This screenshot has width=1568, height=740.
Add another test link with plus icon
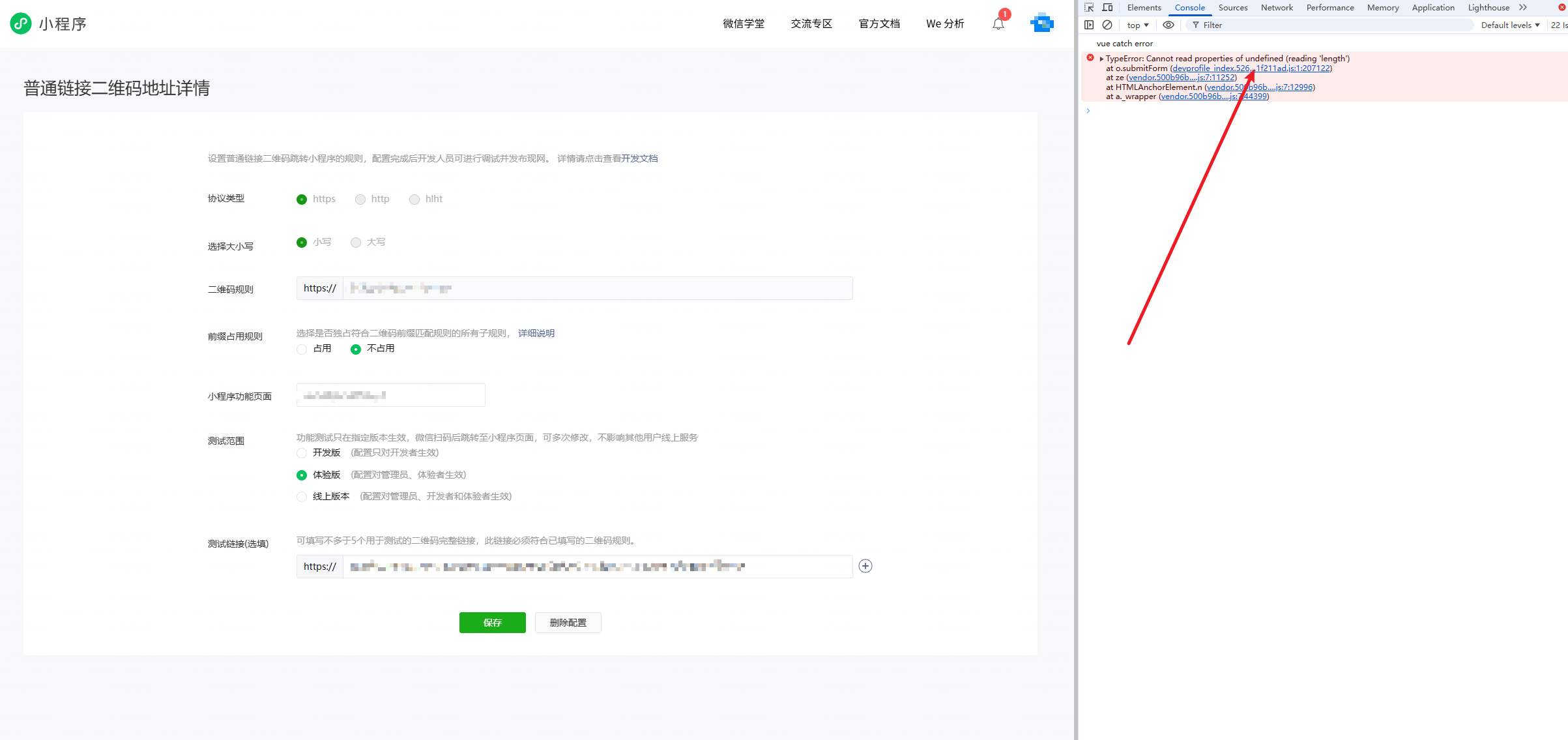click(865, 566)
